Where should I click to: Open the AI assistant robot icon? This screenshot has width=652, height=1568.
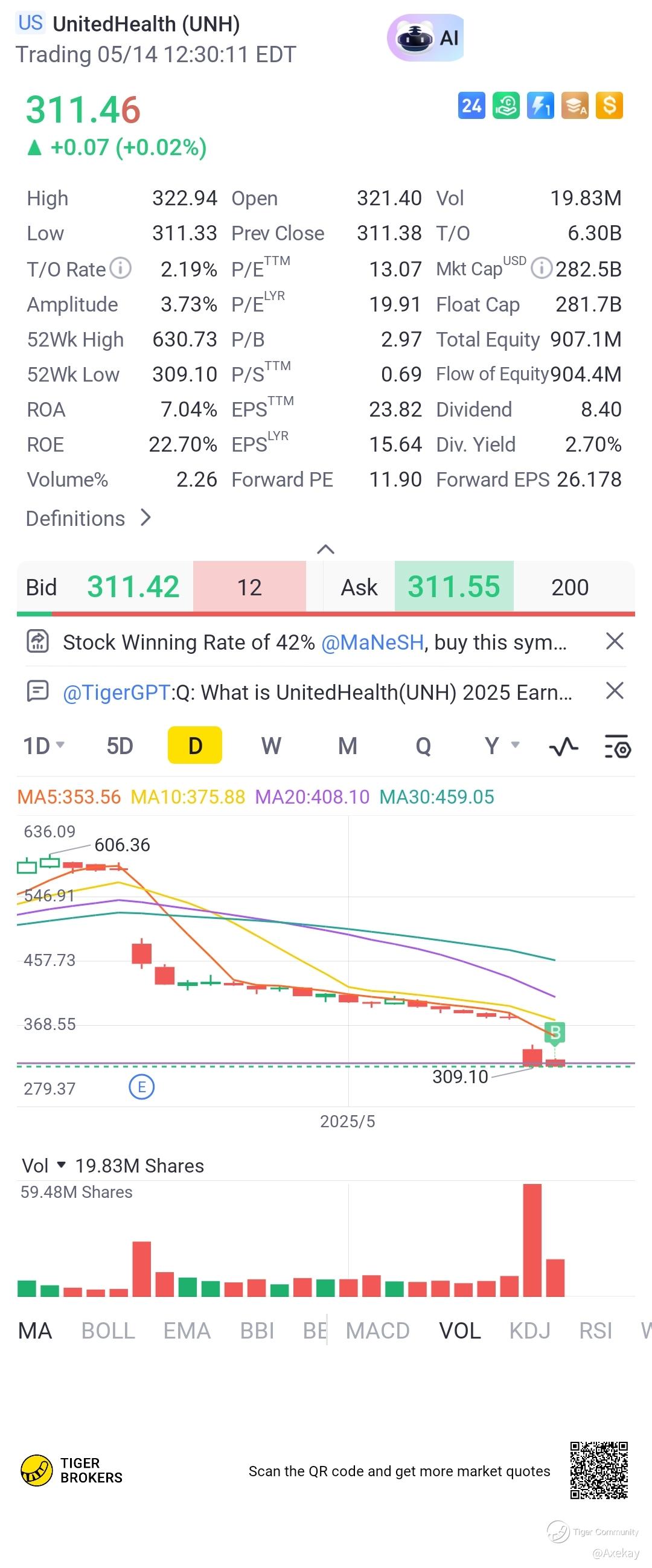pos(426,38)
